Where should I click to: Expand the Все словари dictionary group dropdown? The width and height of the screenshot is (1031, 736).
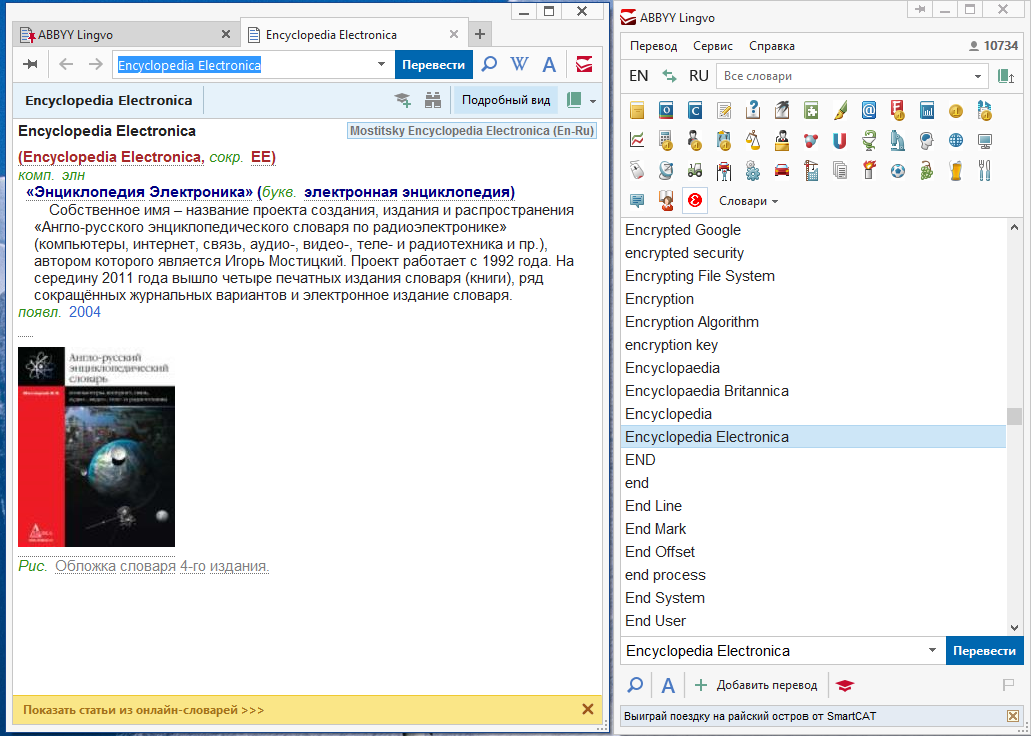(978, 76)
